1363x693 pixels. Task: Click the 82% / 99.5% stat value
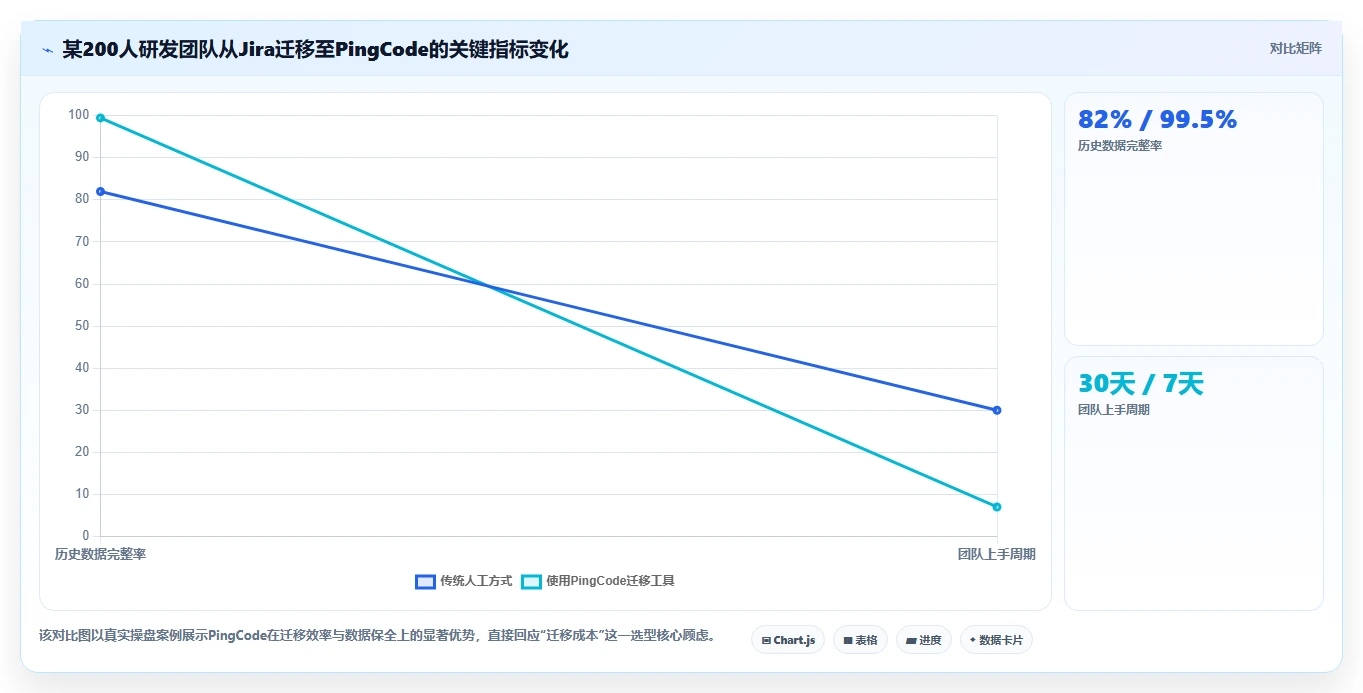[1157, 120]
